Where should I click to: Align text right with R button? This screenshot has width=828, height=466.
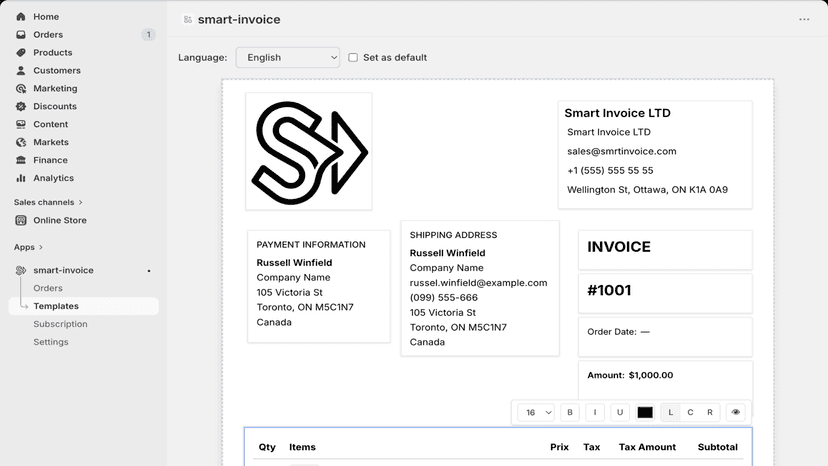pos(710,412)
